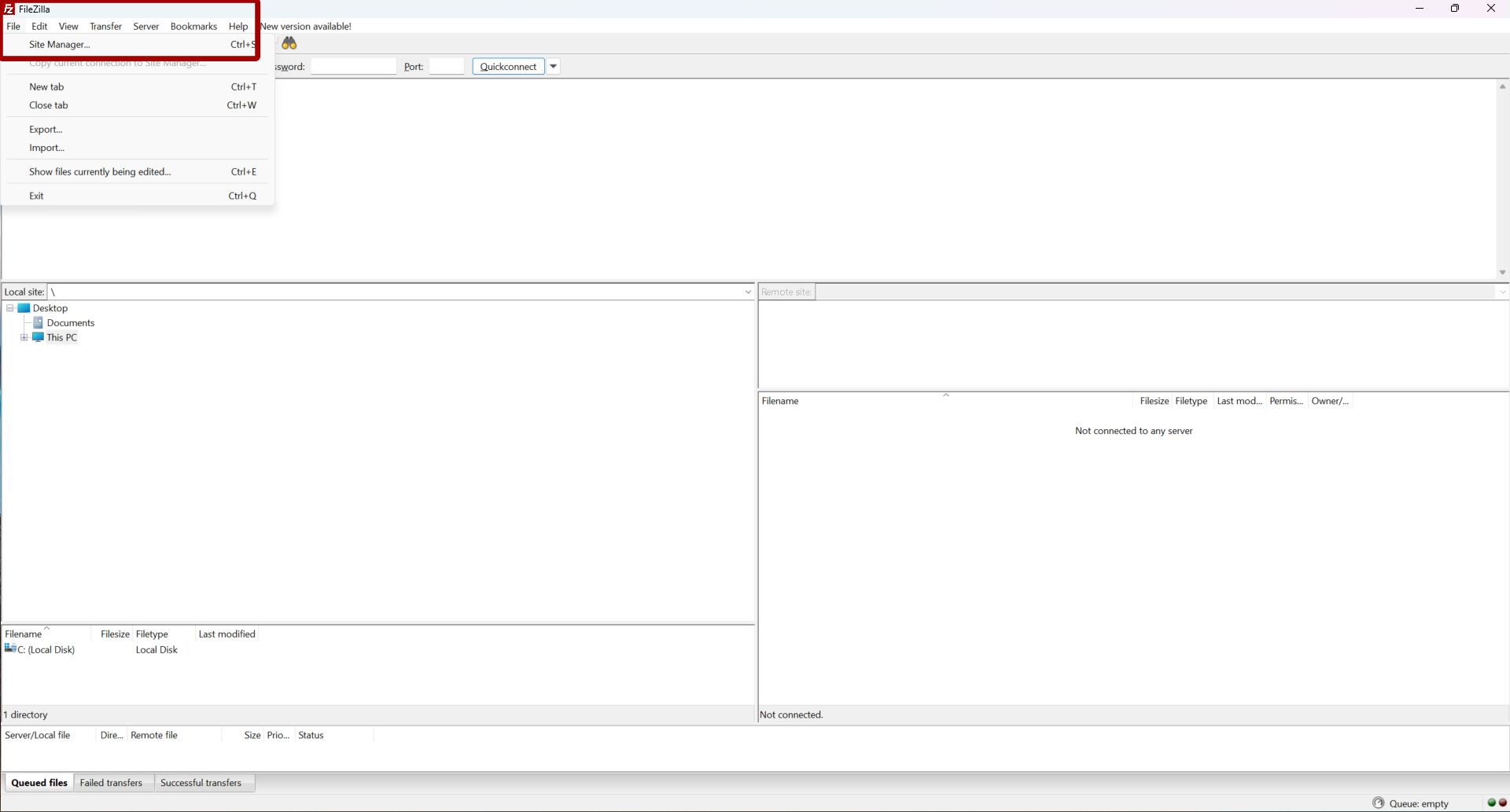Screen dimensions: 1510x812
Task: Click the FileZilla logo in title bar
Action: 9,9
